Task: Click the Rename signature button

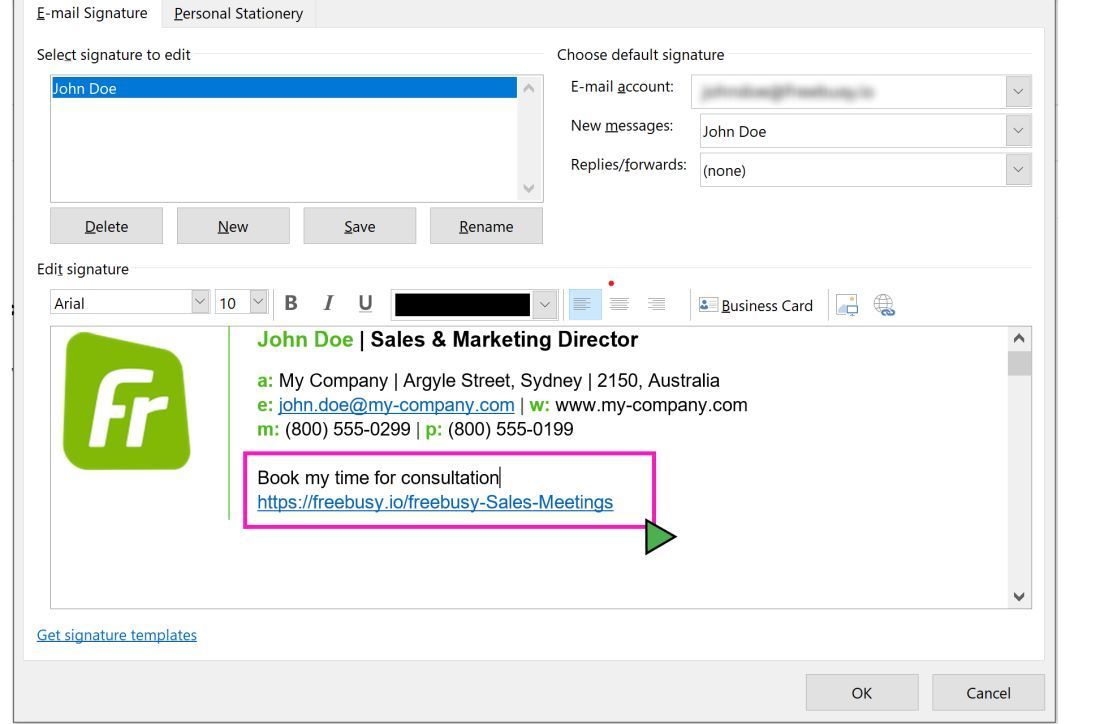Action: pyautogui.click(x=486, y=226)
